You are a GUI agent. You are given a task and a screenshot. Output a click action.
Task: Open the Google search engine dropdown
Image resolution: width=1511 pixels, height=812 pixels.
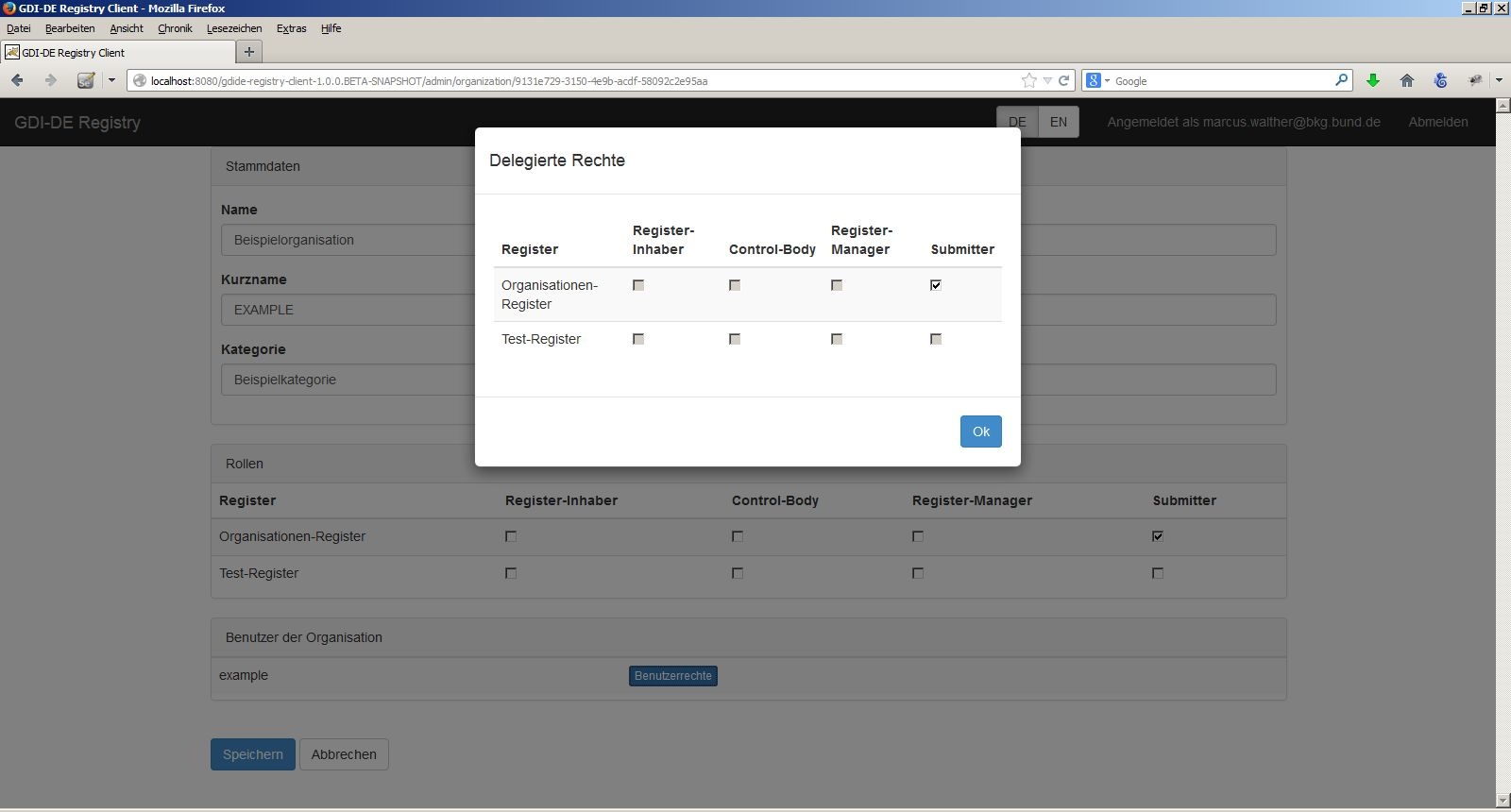[x=1098, y=81]
